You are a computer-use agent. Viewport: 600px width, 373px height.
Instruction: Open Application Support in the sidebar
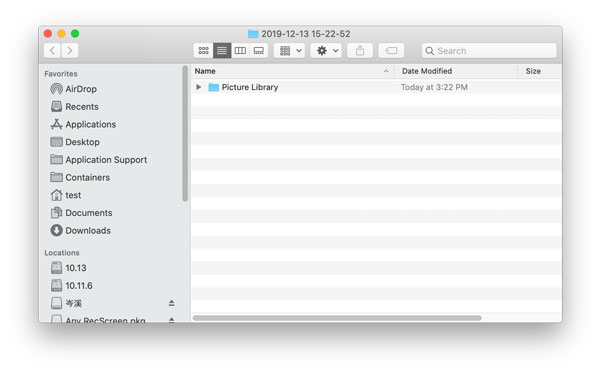point(99,160)
